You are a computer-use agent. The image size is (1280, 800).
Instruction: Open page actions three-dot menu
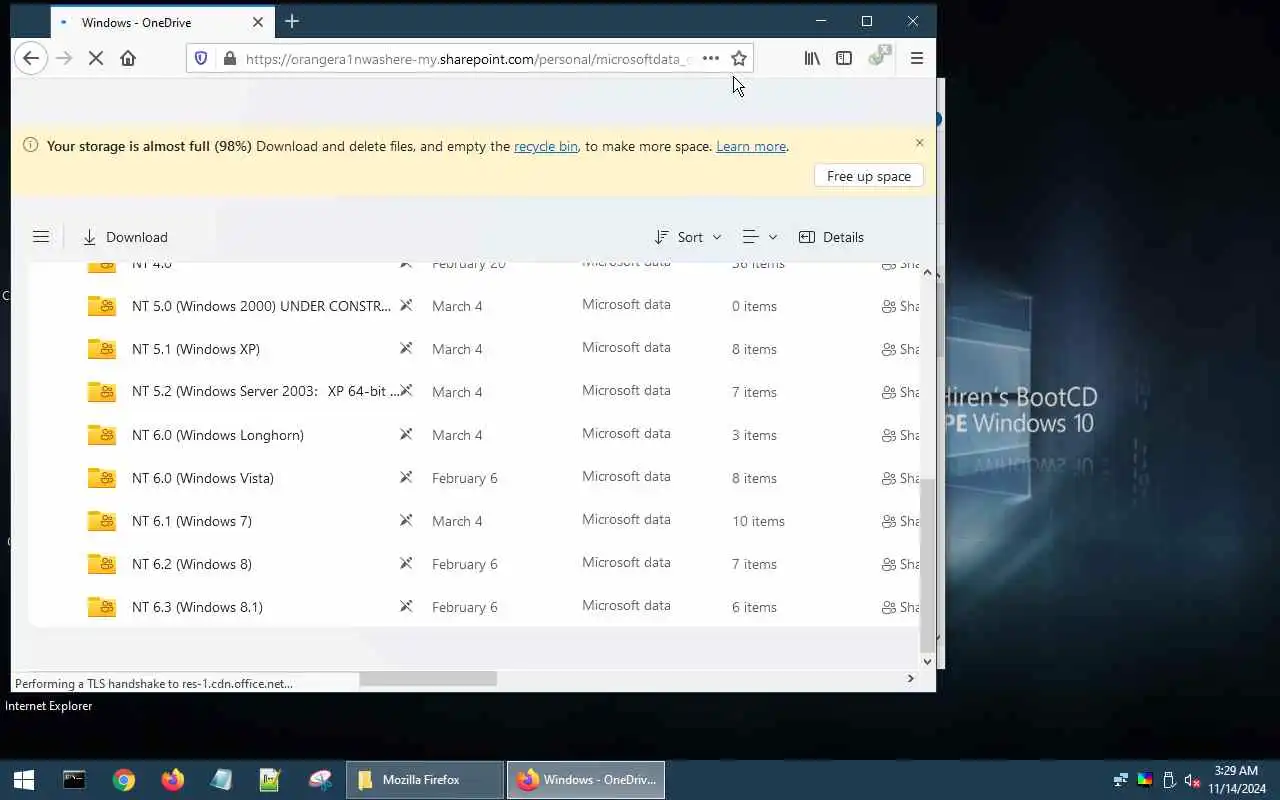point(711,58)
